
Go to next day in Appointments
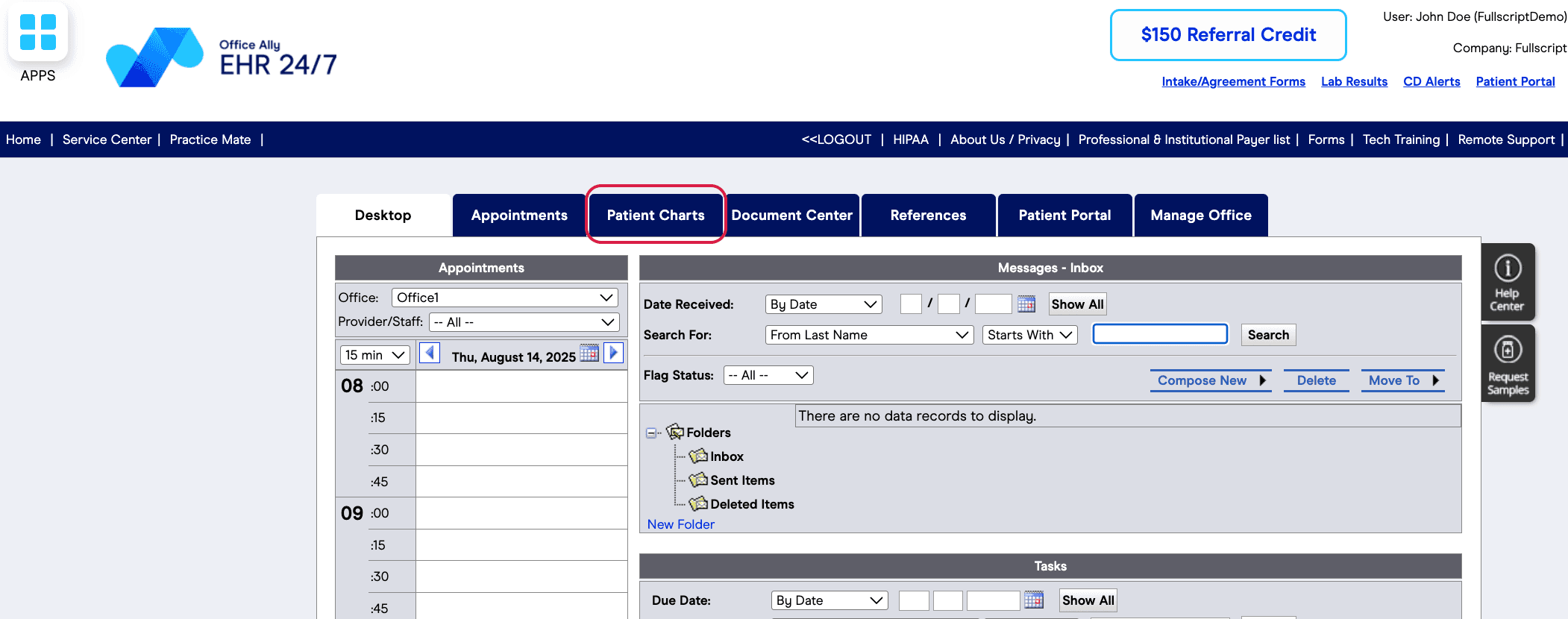coord(613,353)
